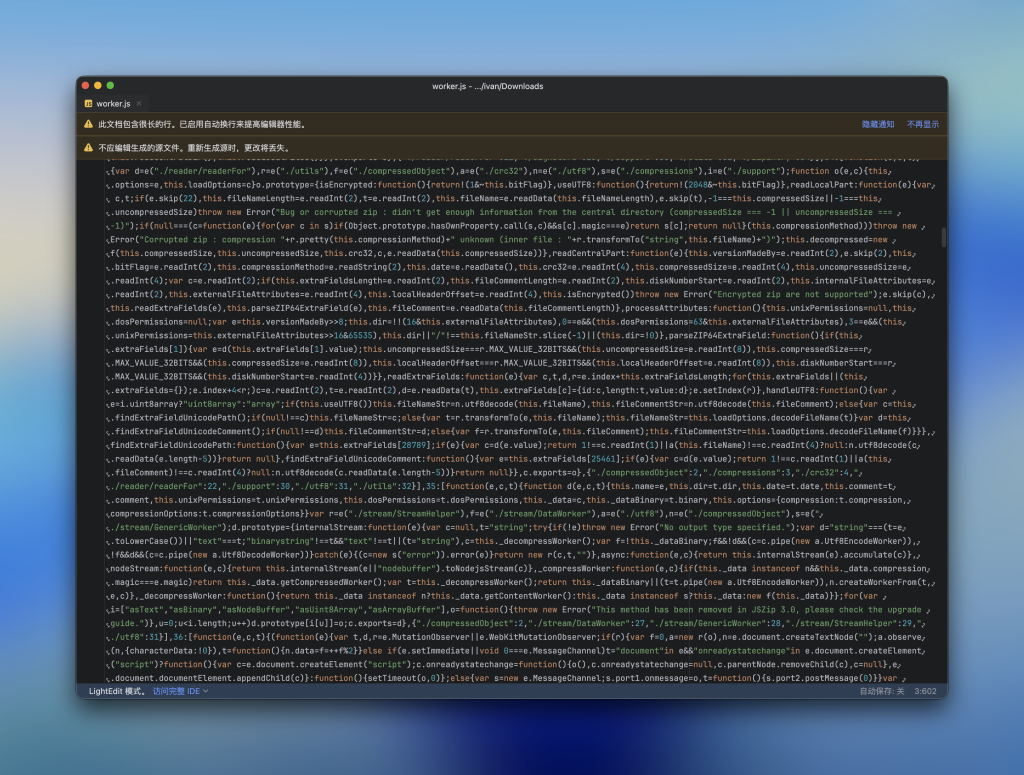Click LightEdit 模式 status label
1024x775 pixels.
118,690
